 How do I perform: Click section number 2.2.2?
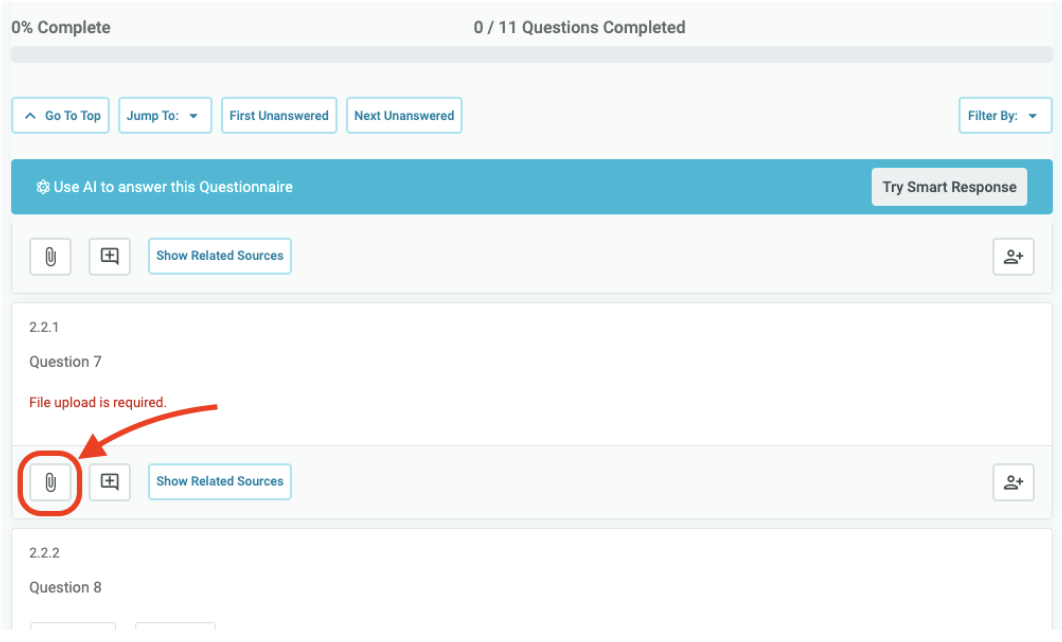point(44,553)
